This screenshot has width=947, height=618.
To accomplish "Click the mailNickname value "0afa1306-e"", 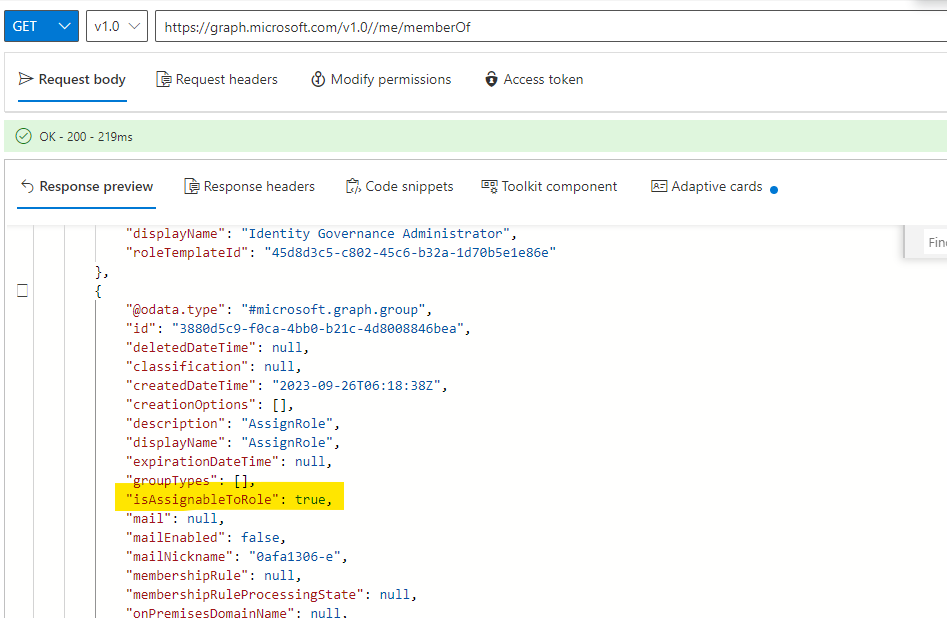I will click(295, 557).
